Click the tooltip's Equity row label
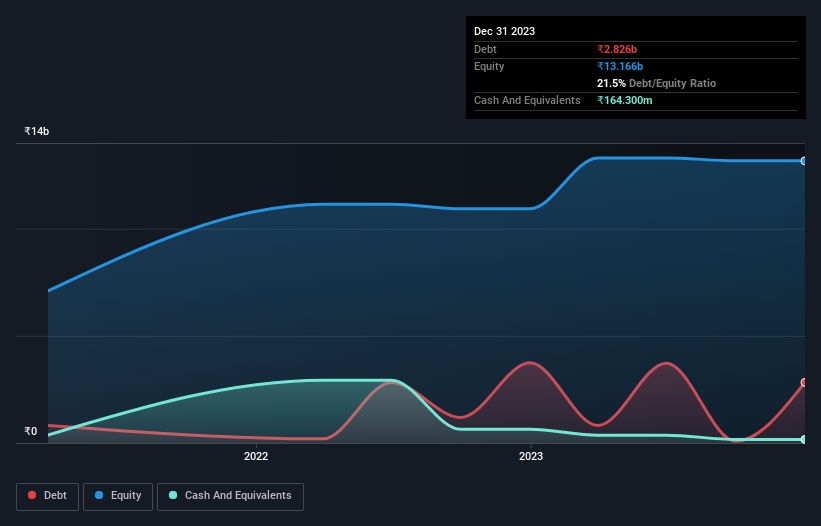Image resolution: width=821 pixels, height=526 pixels. [489, 66]
